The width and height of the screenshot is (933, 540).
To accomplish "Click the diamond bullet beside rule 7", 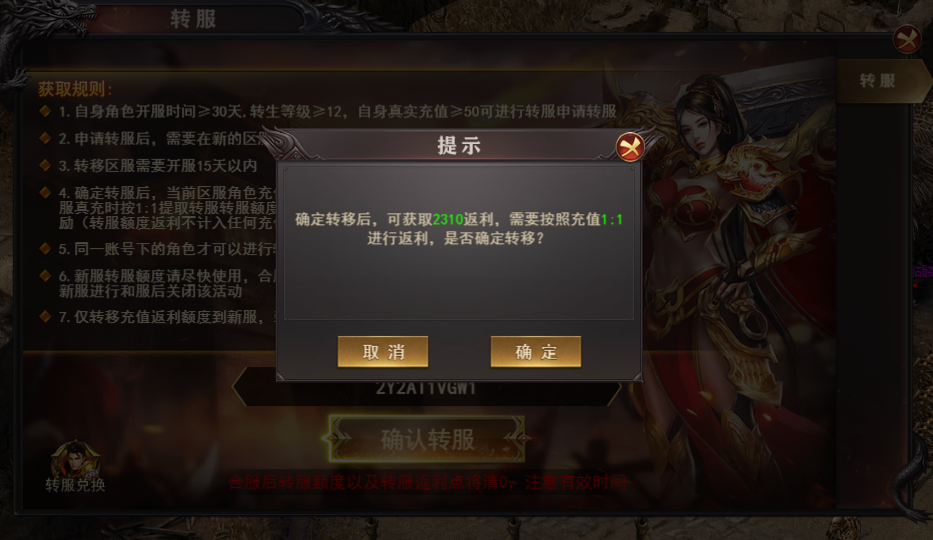I will [45, 316].
